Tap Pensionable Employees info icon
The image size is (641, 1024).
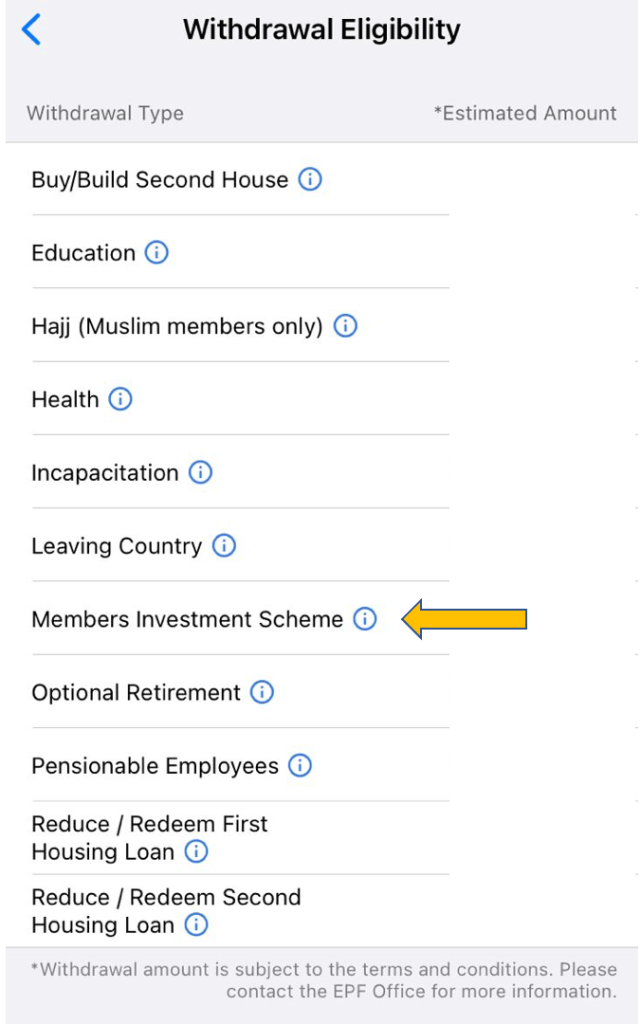coord(300,766)
